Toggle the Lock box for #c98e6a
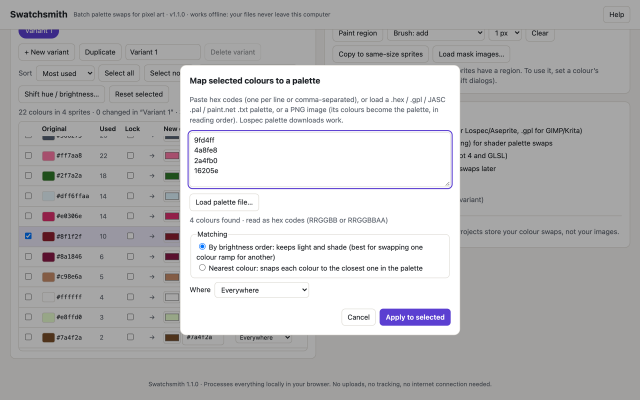 tap(130, 276)
